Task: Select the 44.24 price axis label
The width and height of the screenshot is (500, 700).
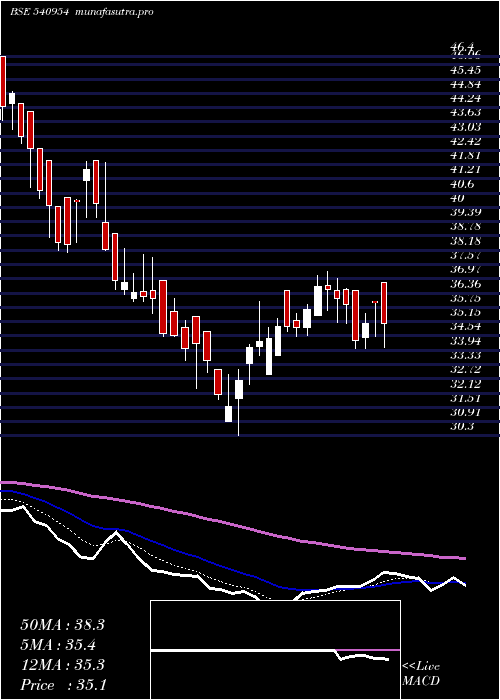Action: [x=466, y=99]
